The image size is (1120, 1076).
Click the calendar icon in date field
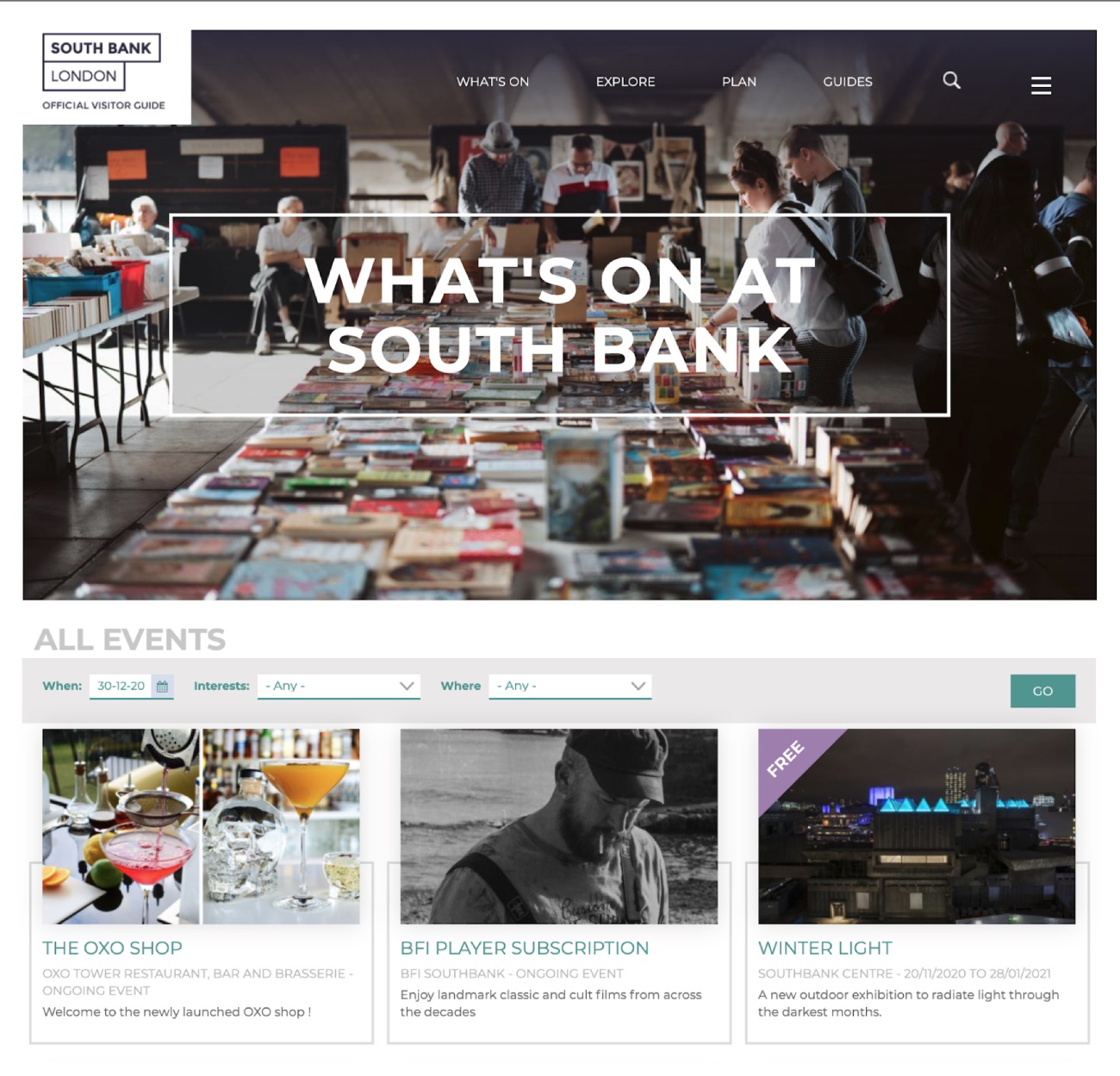click(162, 687)
